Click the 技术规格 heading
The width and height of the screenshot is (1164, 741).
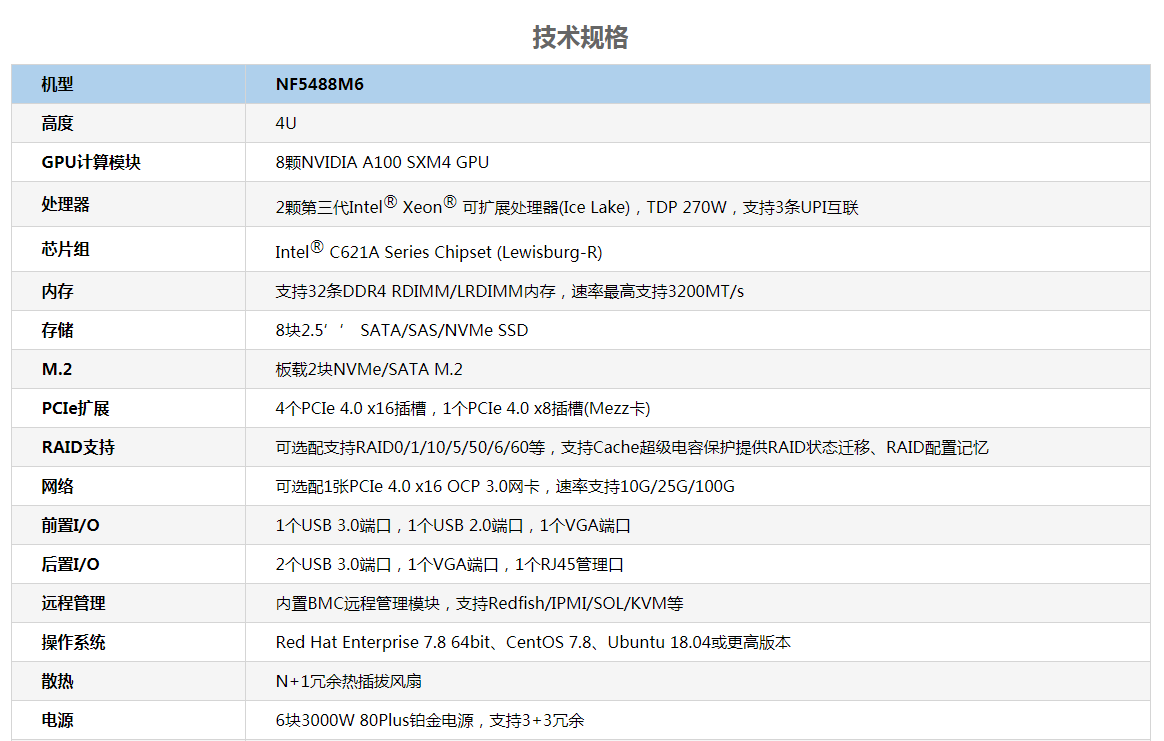[581, 37]
